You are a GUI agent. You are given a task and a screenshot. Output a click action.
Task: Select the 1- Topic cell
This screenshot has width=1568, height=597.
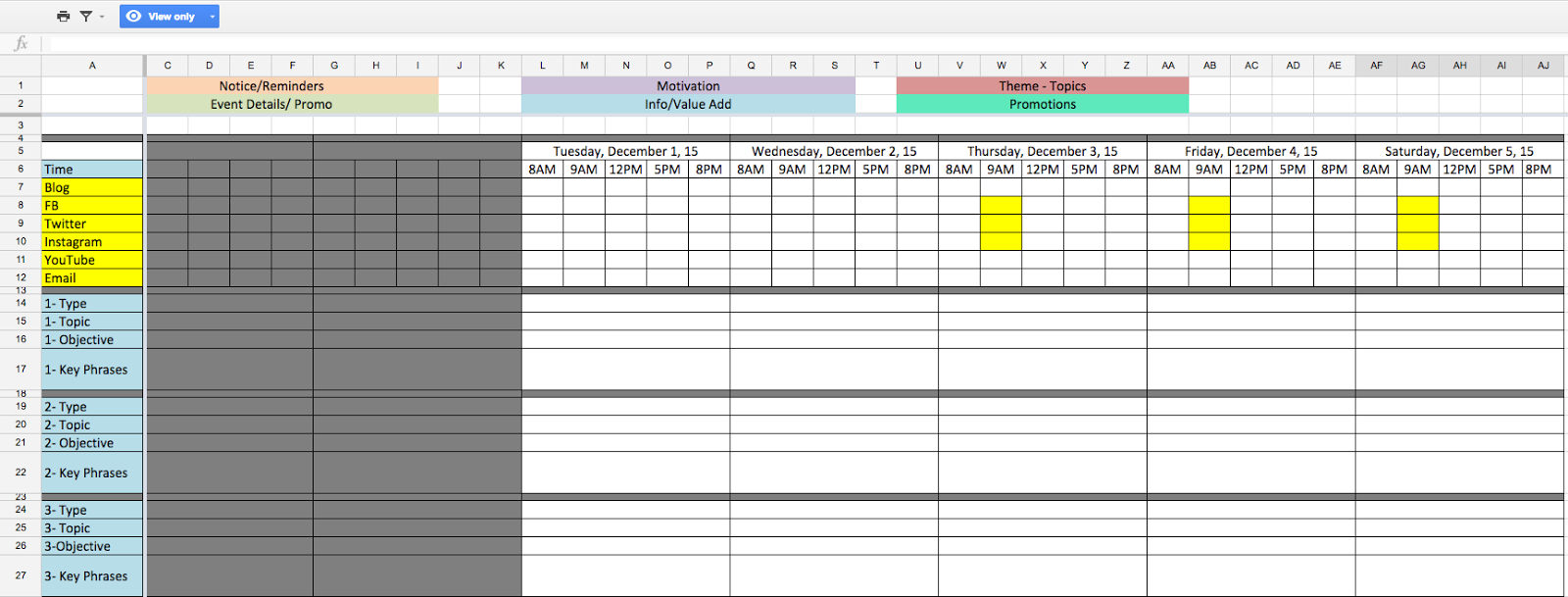coord(92,322)
